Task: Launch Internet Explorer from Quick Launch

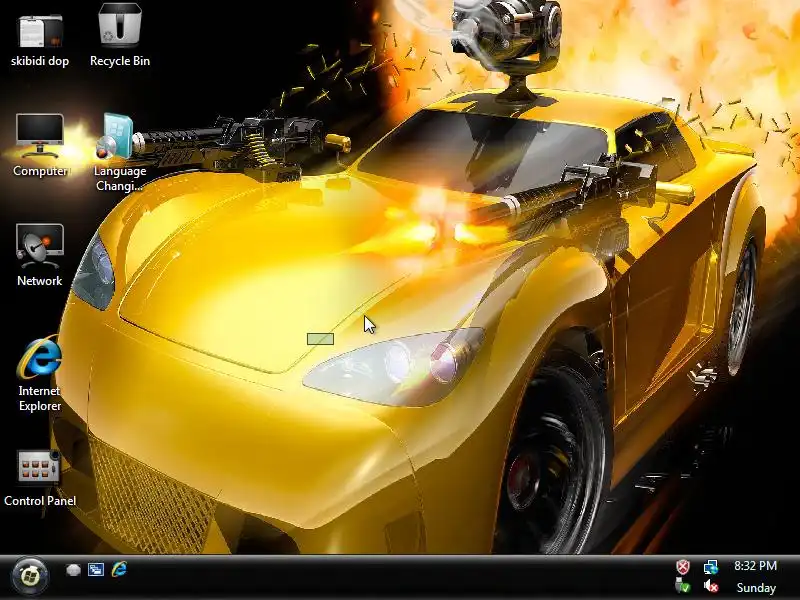Action: pyautogui.click(x=119, y=569)
